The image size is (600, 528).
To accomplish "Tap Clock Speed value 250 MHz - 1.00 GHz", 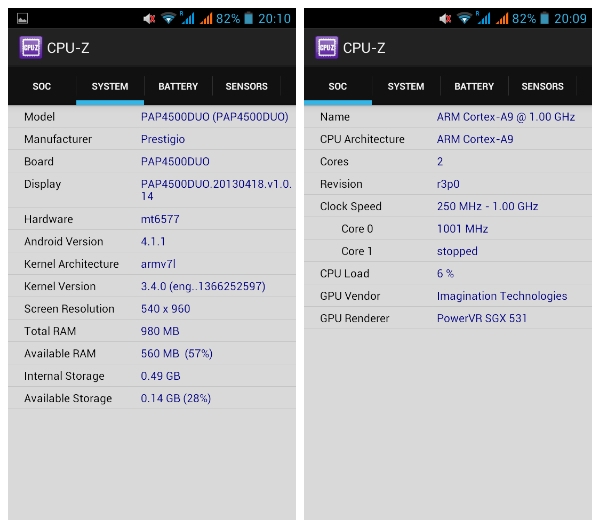I will coord(488,206).
